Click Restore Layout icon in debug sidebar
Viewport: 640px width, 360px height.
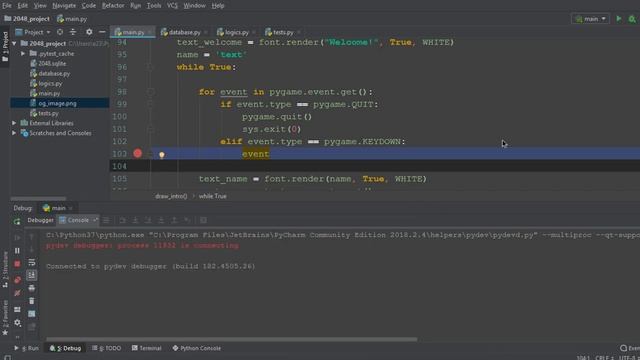17,310
